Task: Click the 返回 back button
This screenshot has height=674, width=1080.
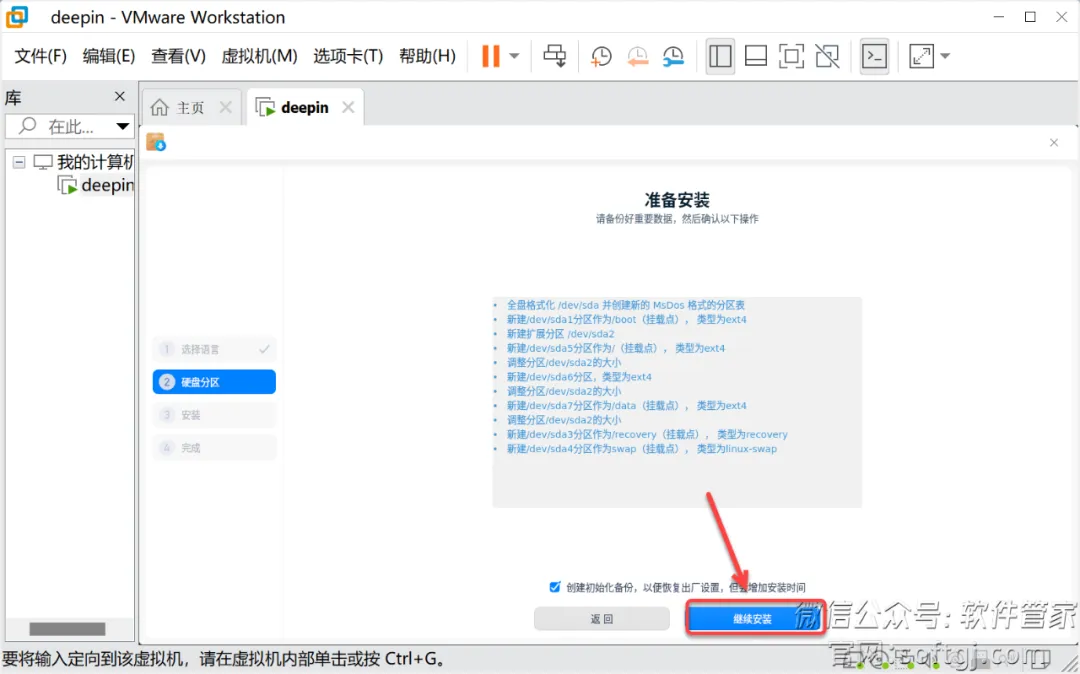Action: tap(601, 619)
